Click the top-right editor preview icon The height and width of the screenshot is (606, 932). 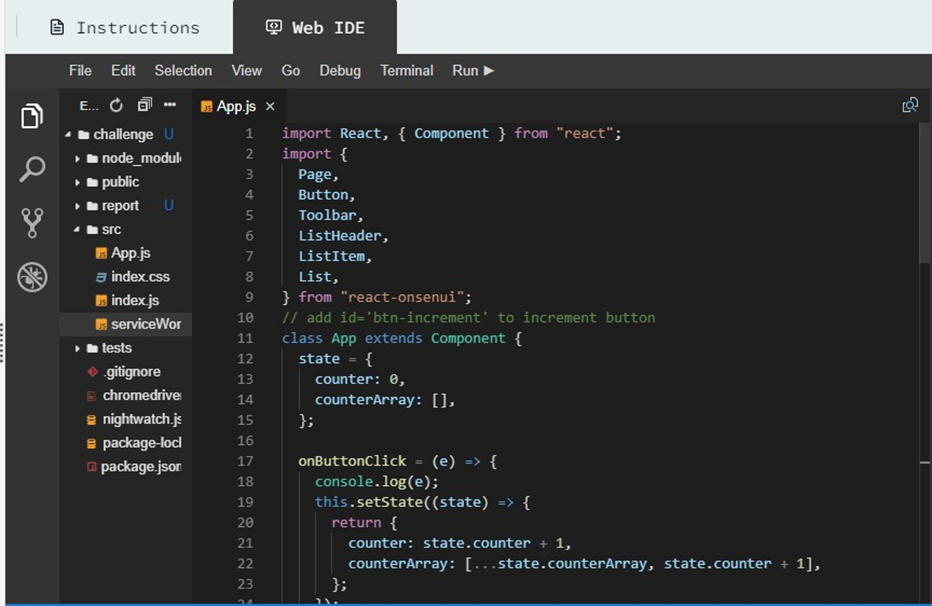[x=910, y=105]
